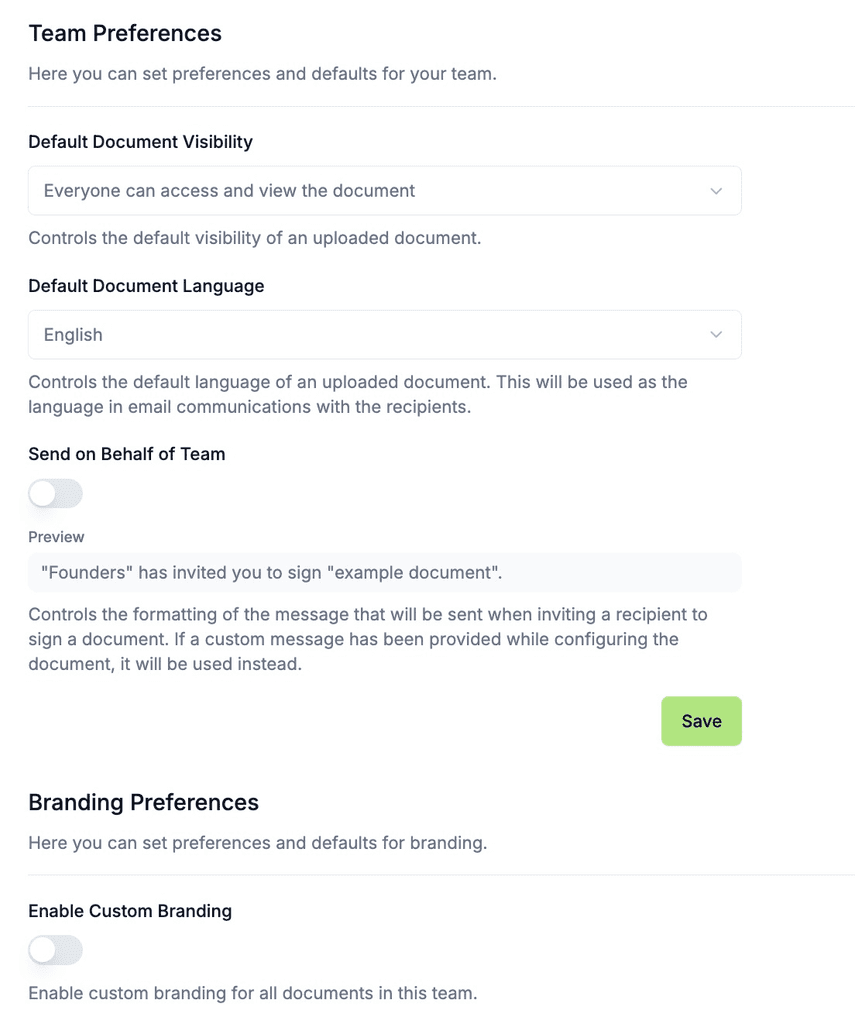Click the team preferences subtitle text
The image size is (855, 1024).
pos(263,74)
